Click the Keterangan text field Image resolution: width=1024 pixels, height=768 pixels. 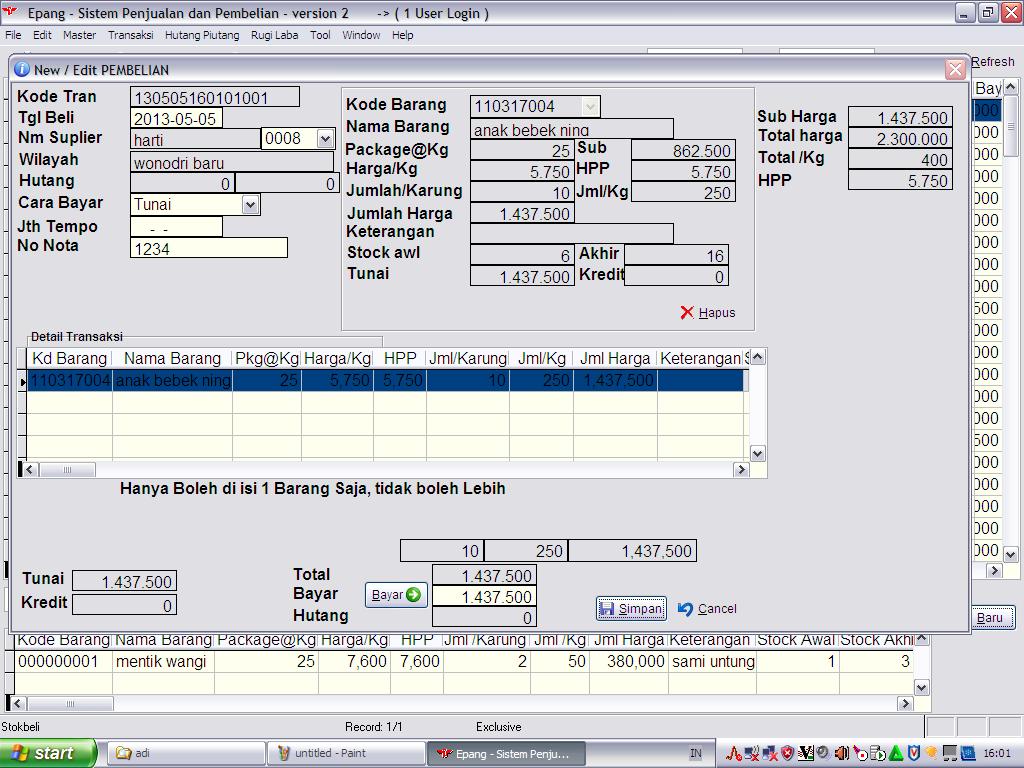tap(571, 233)
